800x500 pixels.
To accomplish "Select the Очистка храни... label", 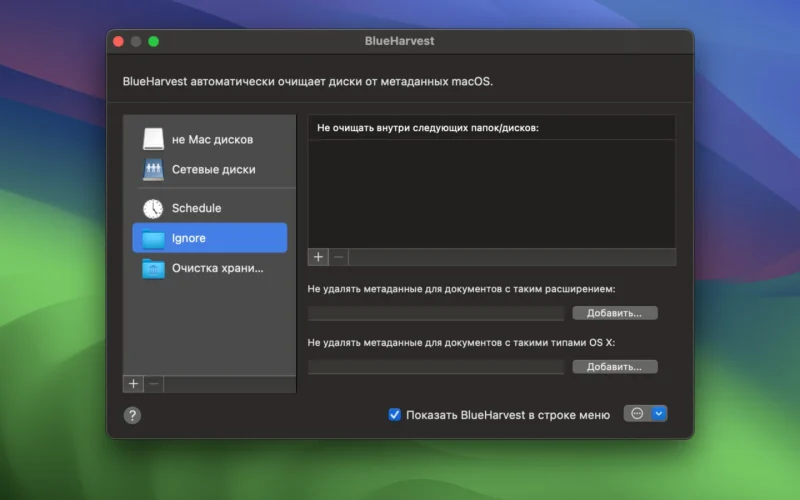I will point(218,268).
